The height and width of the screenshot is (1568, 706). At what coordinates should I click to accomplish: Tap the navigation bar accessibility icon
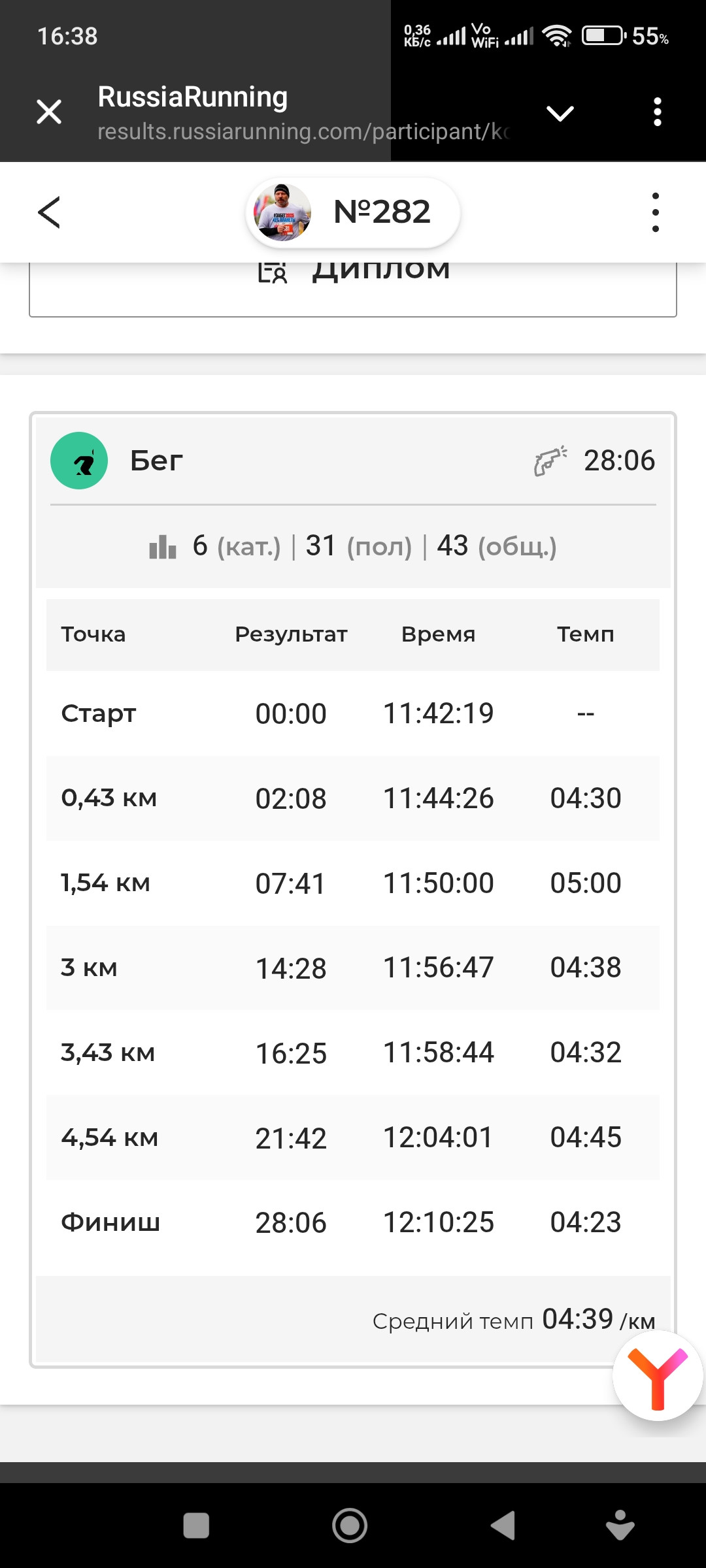pos(620,1526)
